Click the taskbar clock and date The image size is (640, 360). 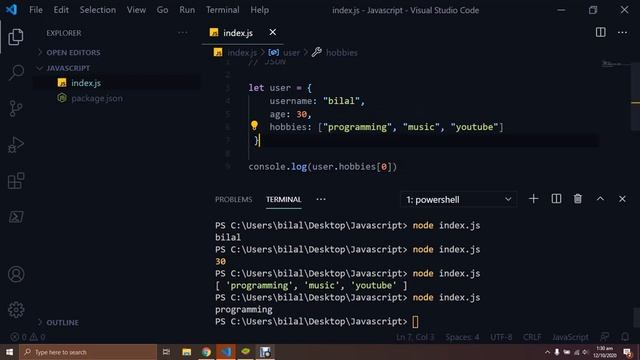[x=604, y=352]
